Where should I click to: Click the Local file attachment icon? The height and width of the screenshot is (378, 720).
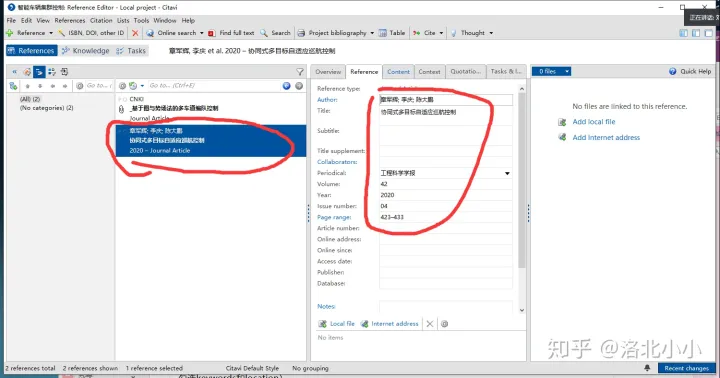322,324
